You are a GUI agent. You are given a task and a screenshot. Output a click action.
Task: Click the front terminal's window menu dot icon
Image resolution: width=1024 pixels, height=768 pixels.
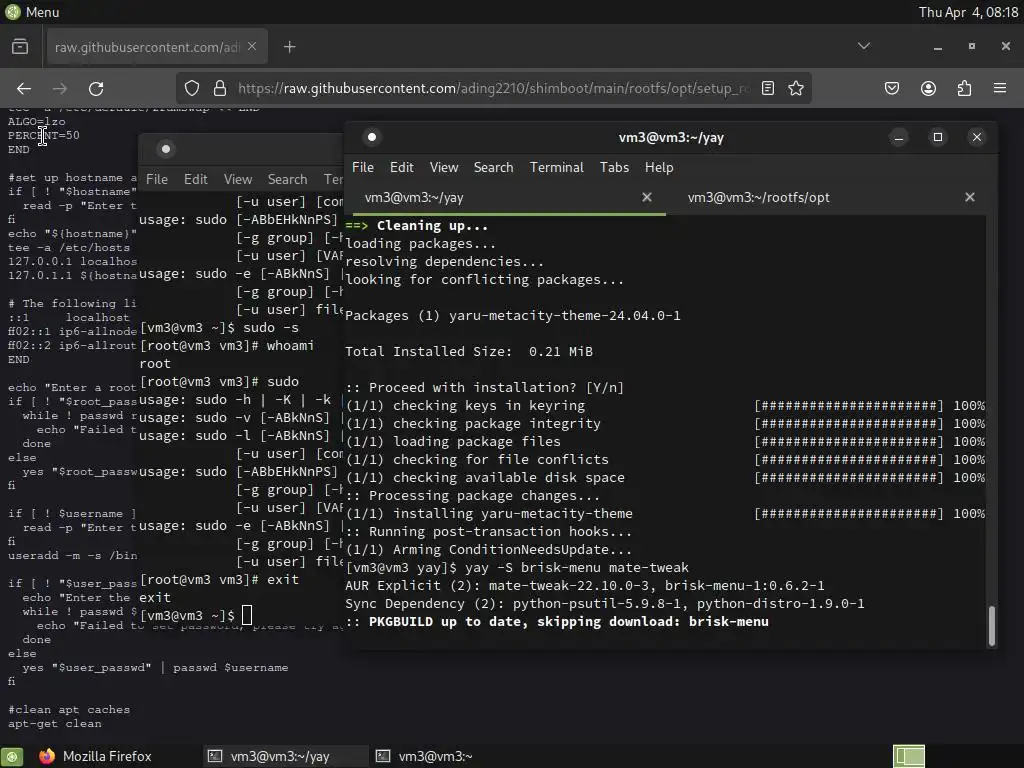coord(372,137)
